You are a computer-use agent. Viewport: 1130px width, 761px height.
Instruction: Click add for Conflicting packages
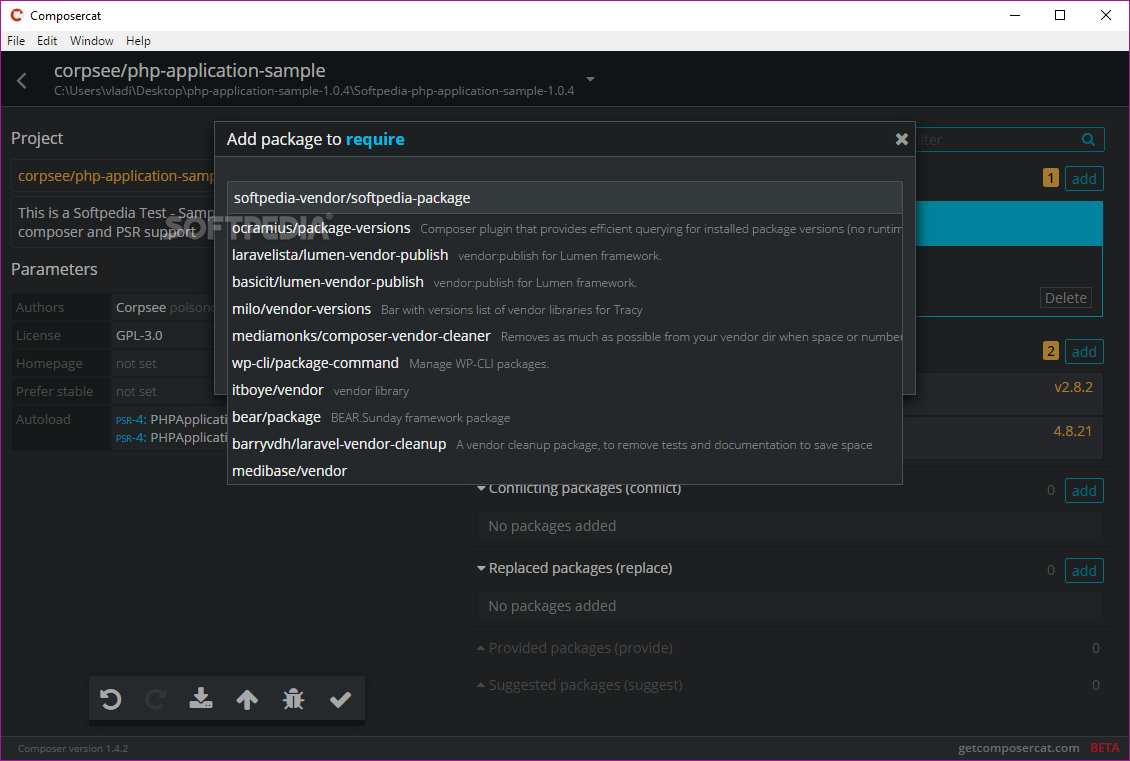(x=1084, y=491)
